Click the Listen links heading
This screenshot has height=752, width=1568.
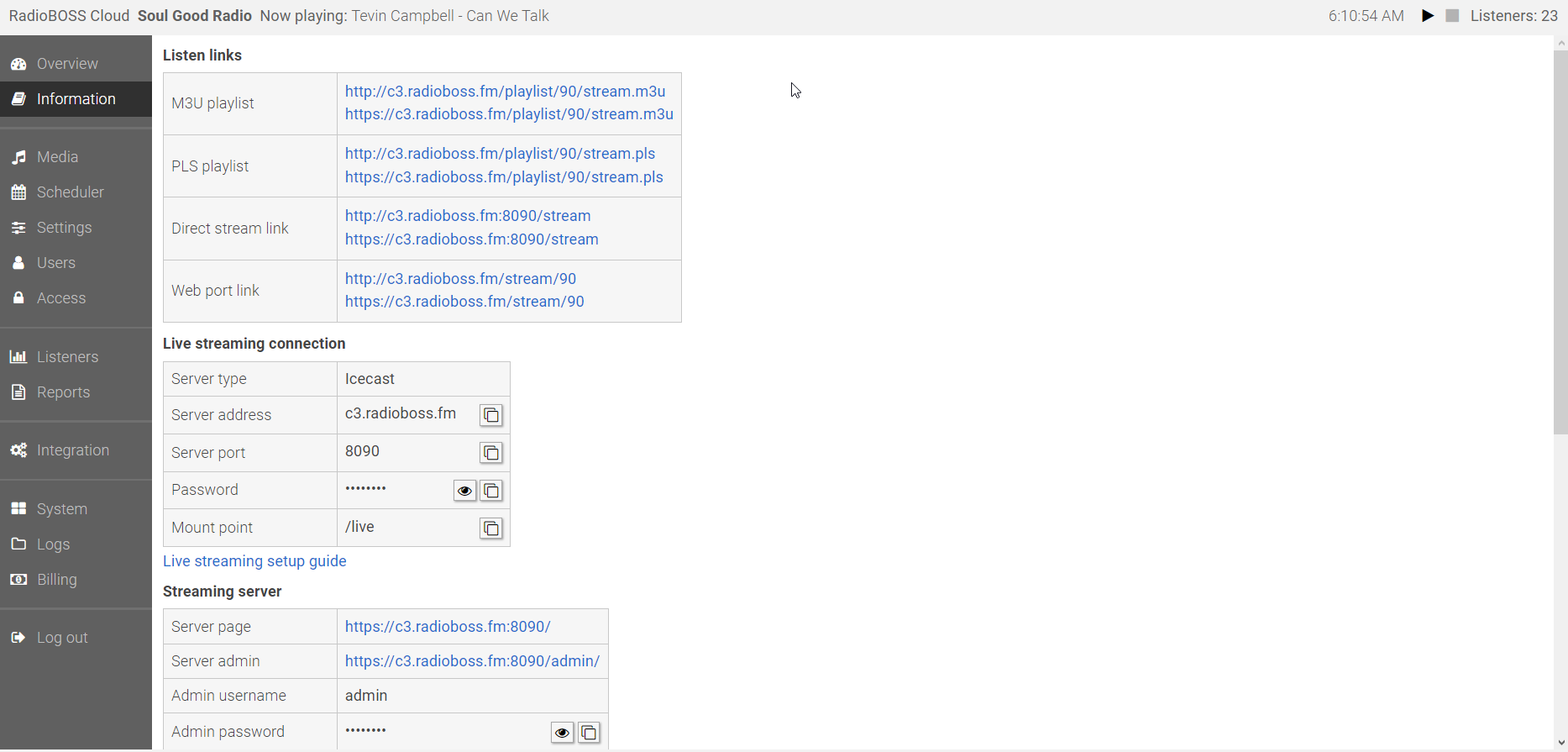(202, 55)
